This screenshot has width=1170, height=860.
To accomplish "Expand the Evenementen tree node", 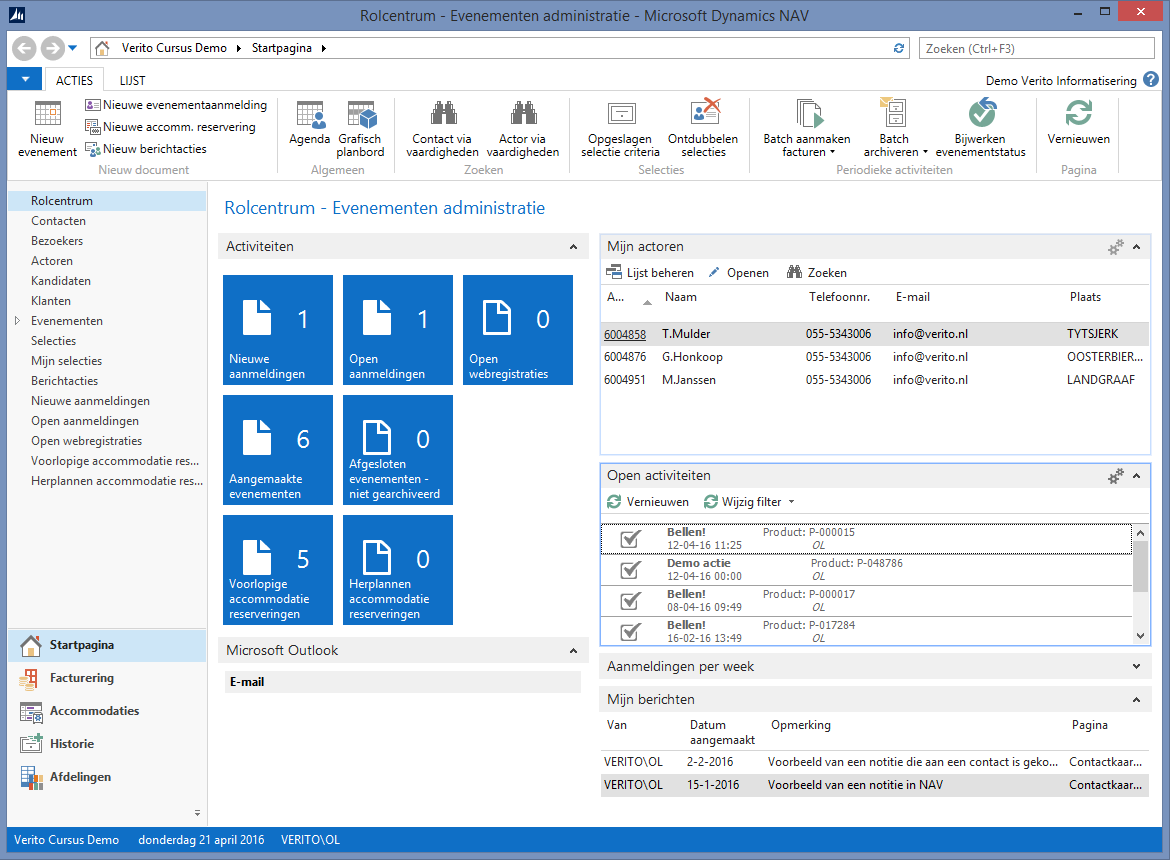I will tap(17, 321).
